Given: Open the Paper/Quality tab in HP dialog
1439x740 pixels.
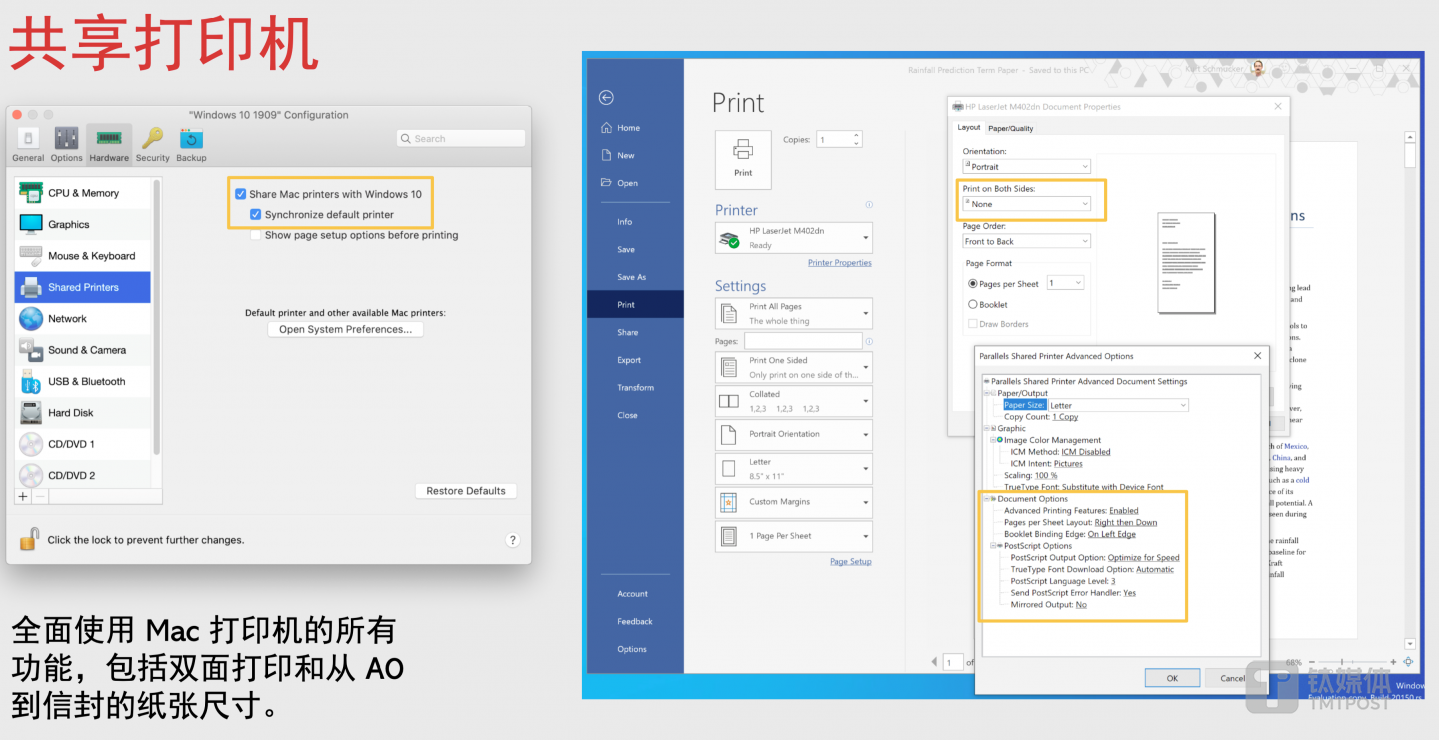Looking at the screenshot, I should point(1011,128).
